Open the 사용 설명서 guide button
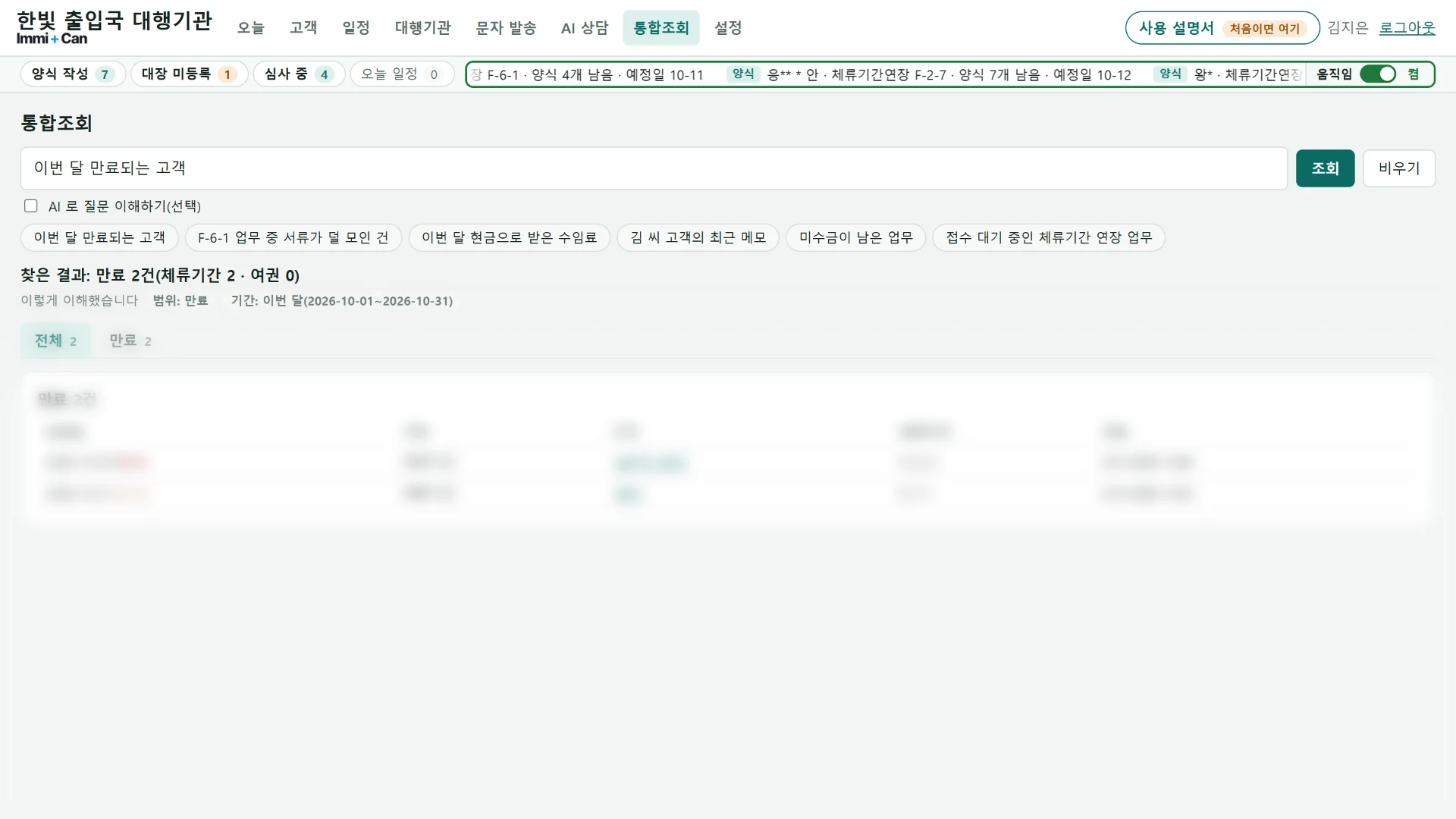This screenshot has height=819, width=1456. click(1222, 28)
